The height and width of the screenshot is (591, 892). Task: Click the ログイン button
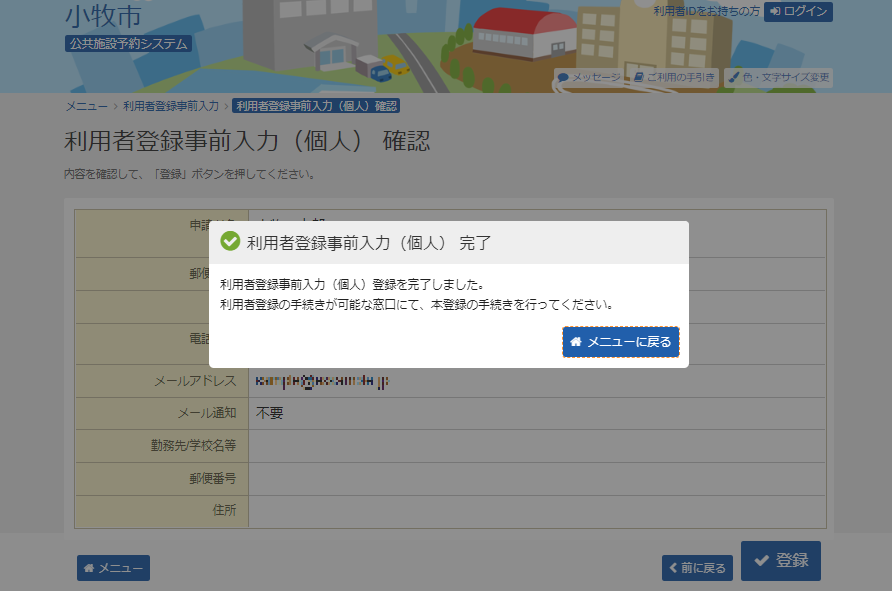coord(800,12)
